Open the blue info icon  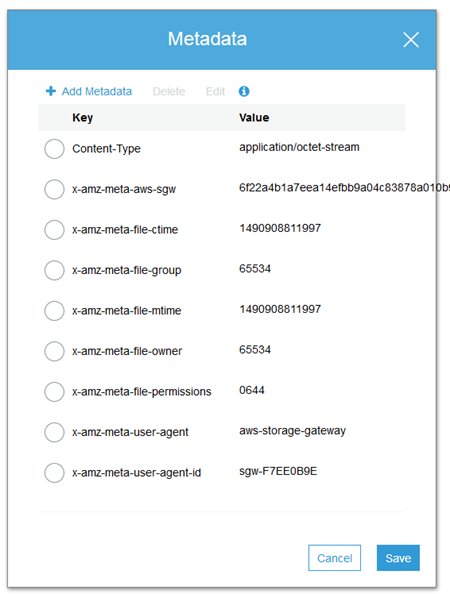pyautogui.click(x=244, y=91)
